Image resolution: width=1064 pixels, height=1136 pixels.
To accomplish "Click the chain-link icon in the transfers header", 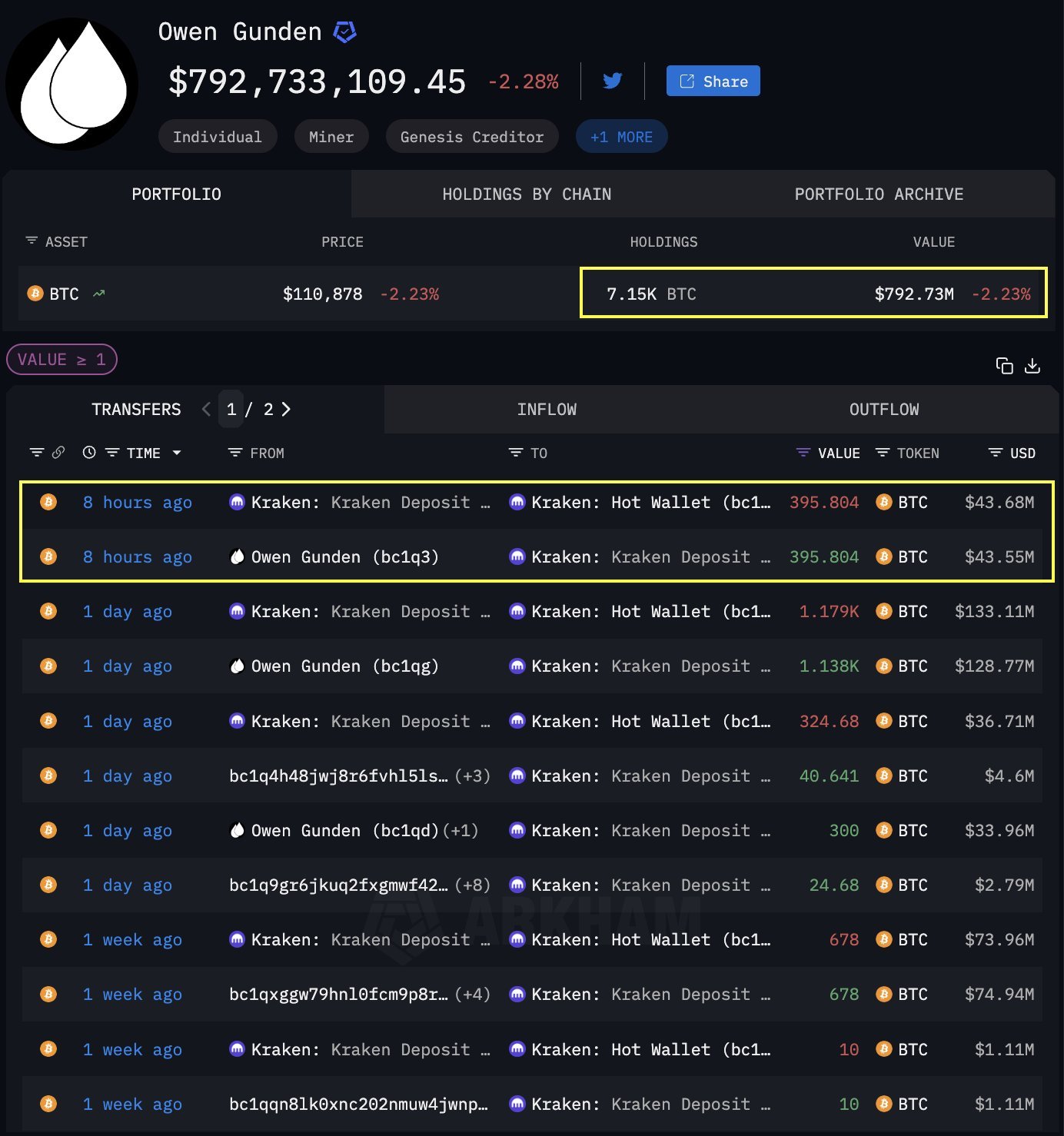I will point(58,453).
